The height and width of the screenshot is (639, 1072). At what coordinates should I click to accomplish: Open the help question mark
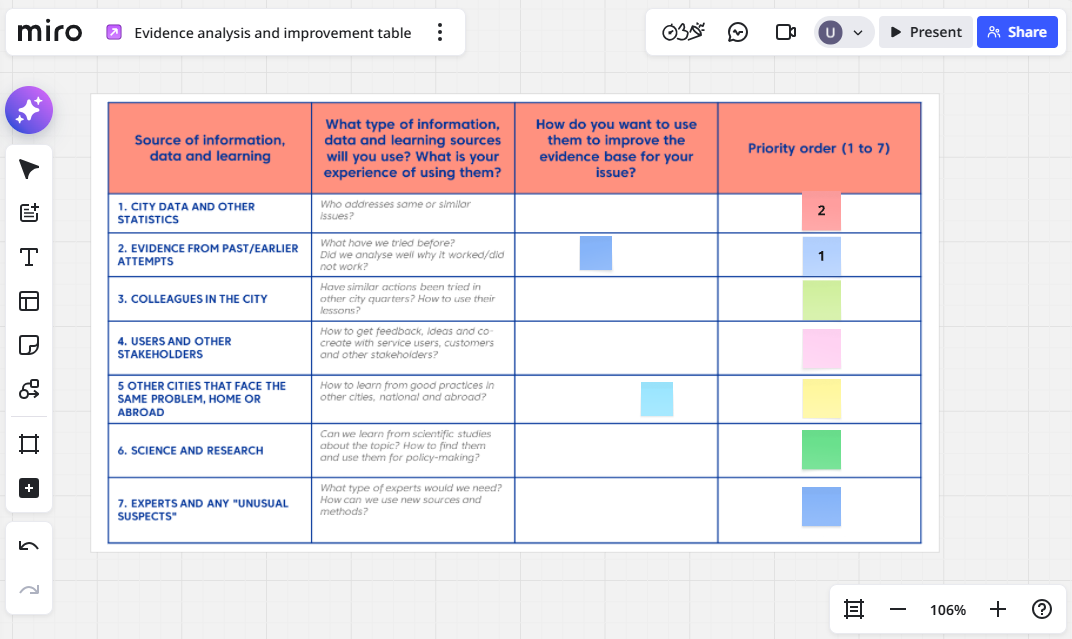1042,610
